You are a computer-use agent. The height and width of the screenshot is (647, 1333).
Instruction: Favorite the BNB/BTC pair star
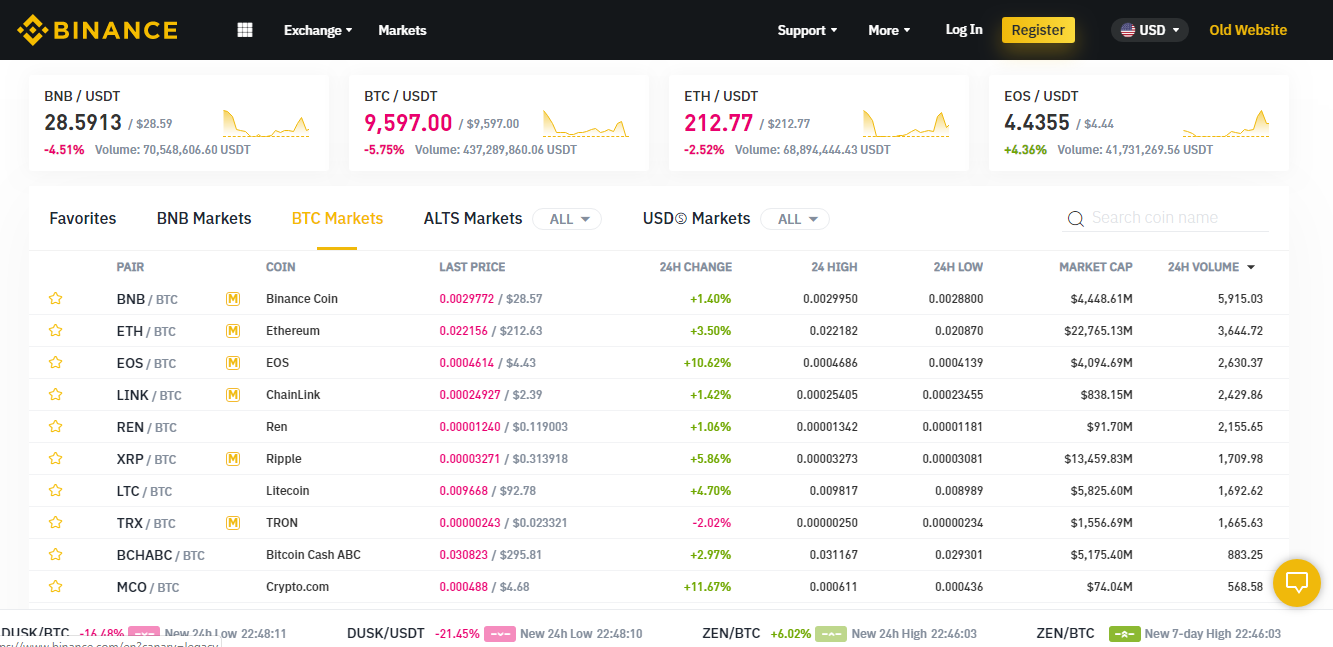click(56, 298)
